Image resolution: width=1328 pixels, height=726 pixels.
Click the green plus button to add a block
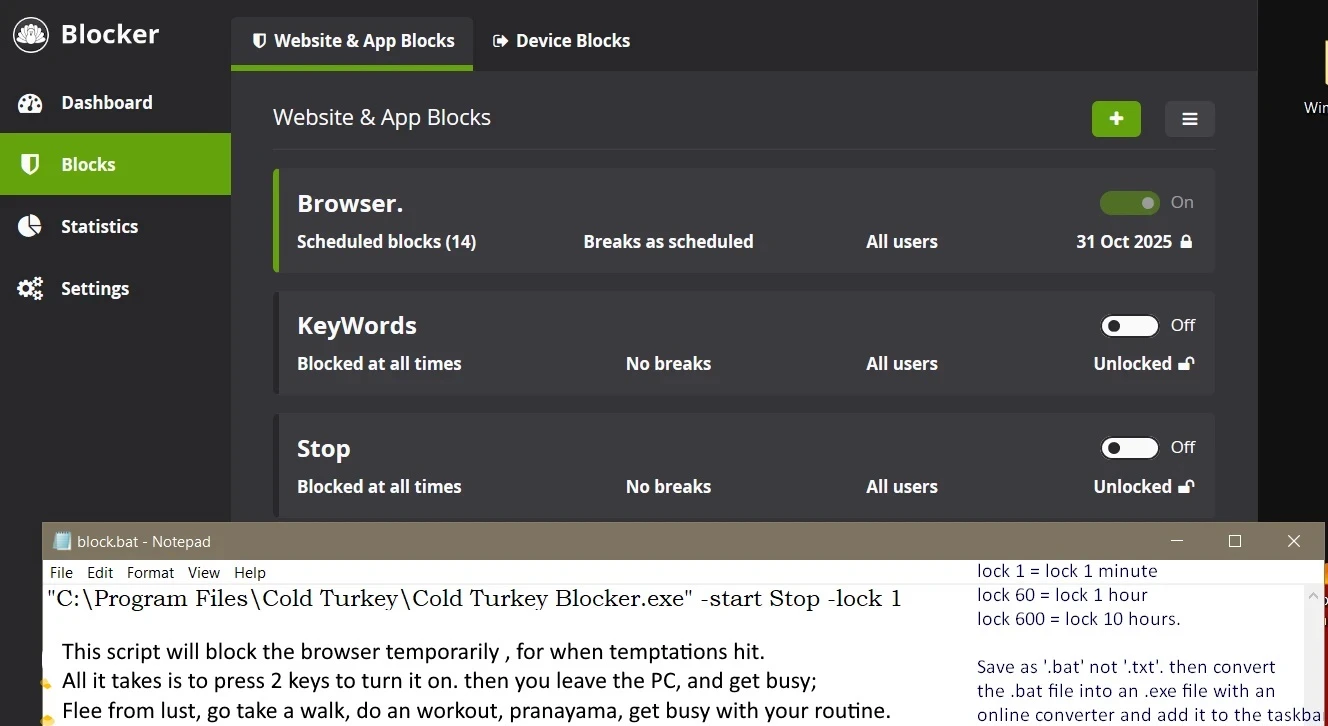tap(1116, 119)
